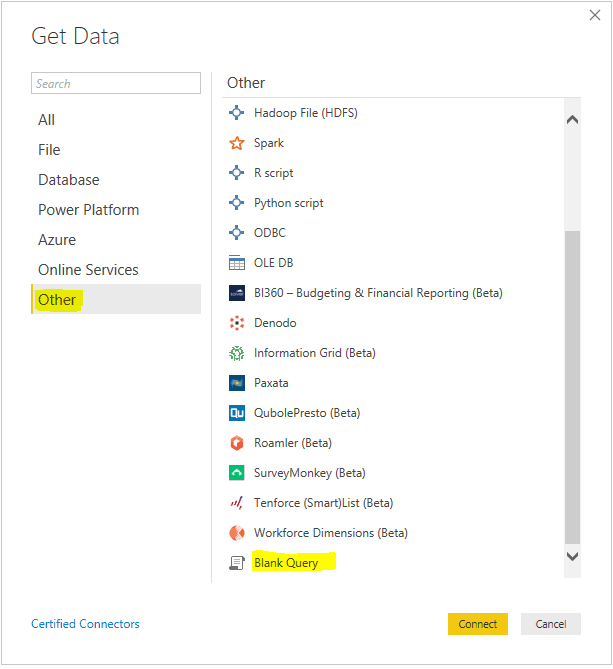Click the Python script connector icon
The width and height of the screenshot is (613, 669).
[236, 203]
